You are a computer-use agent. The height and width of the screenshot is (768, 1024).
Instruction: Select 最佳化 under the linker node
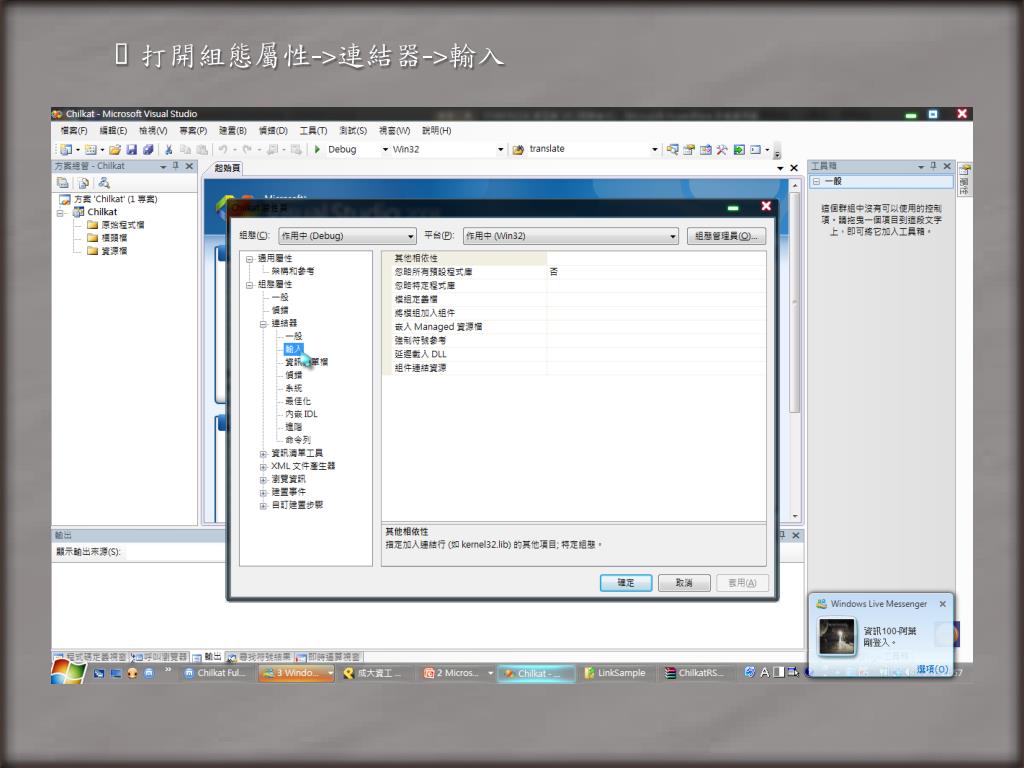[x=298, y=401]
